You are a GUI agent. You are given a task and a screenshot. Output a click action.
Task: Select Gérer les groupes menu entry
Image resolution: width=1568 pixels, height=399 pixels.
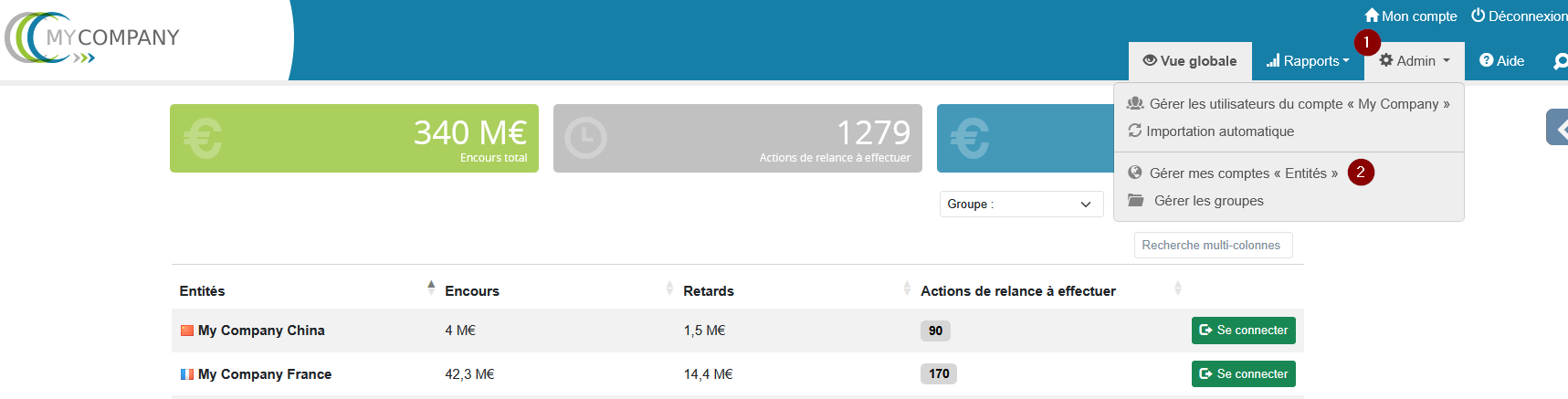click(1289, 201)
